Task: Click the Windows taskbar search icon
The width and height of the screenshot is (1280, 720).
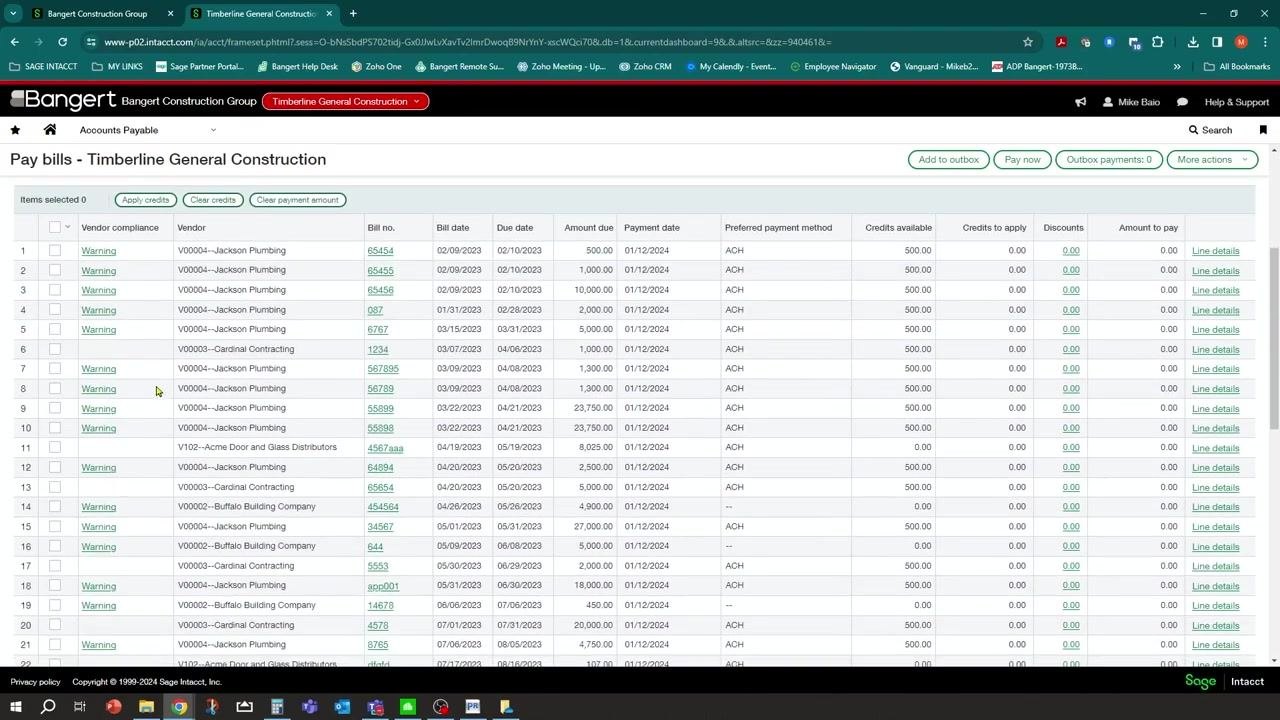Action: tap(47, 707)
